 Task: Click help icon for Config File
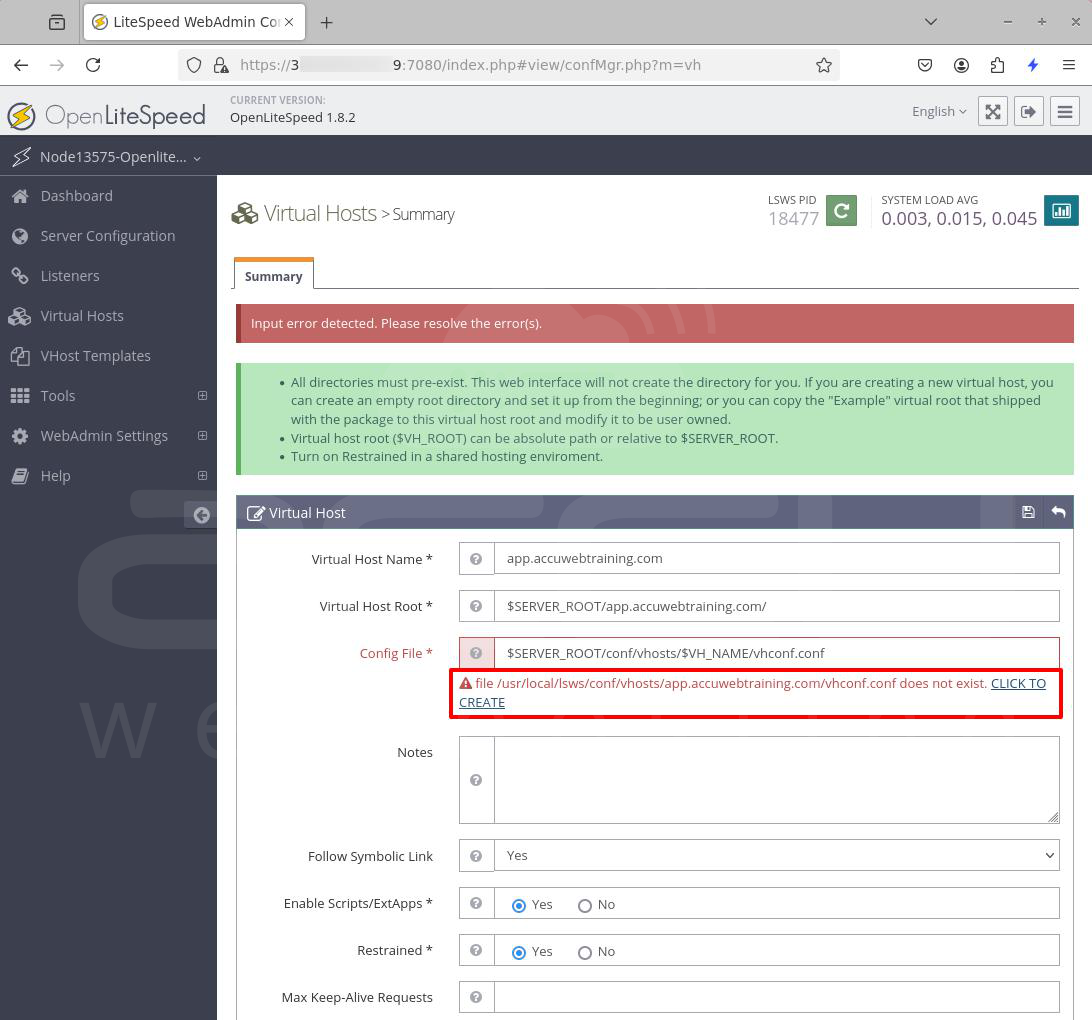(x=476, y=653)
